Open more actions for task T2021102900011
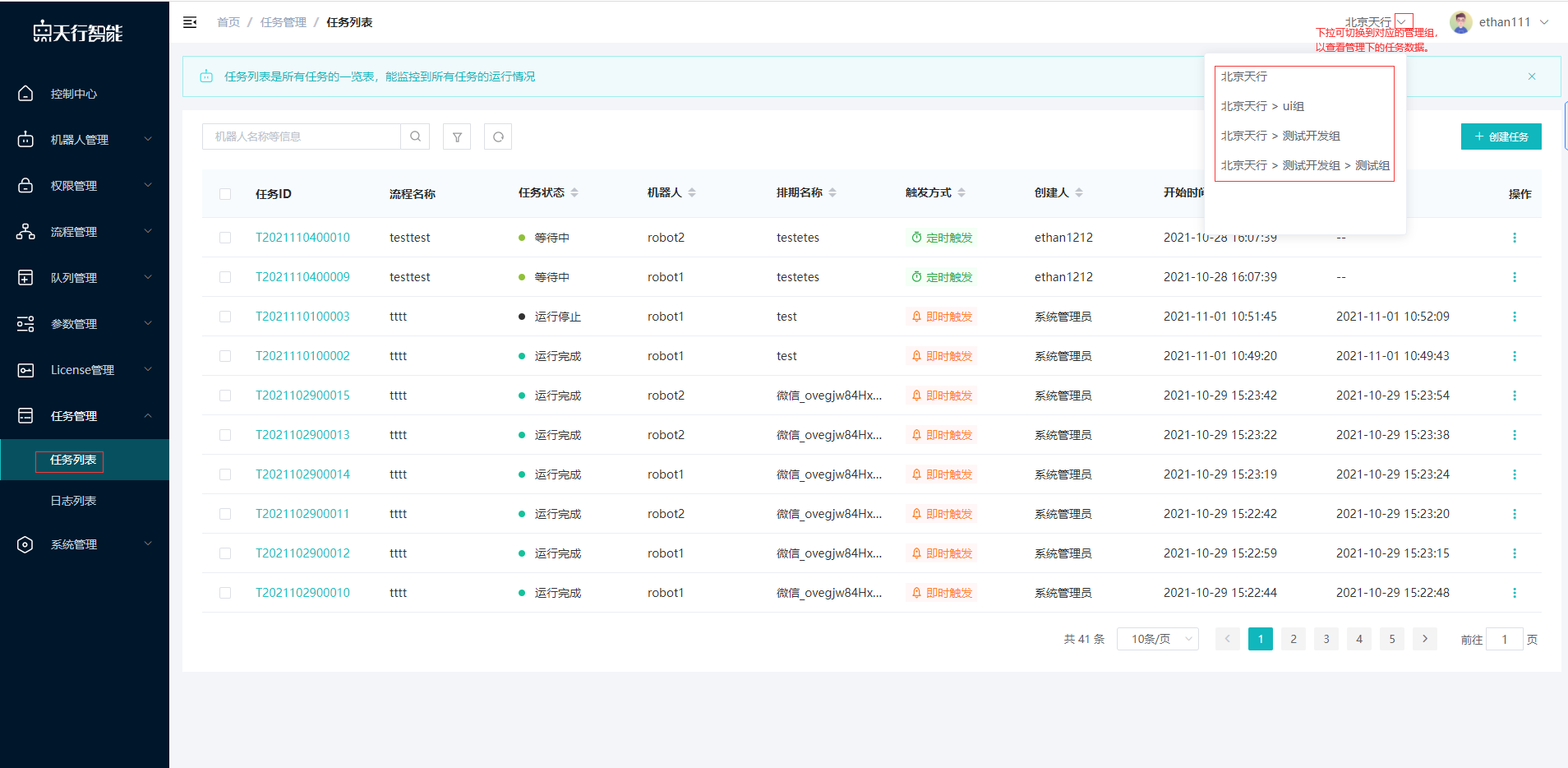 1515,514
